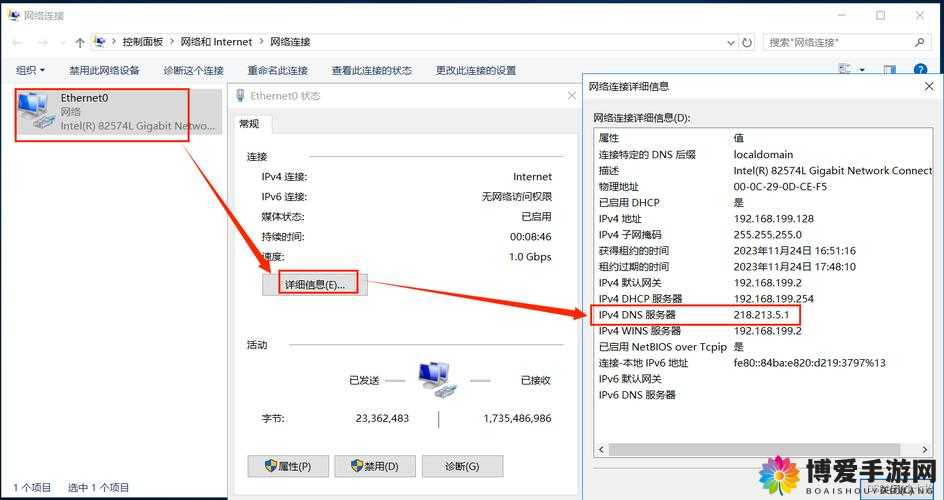
Task: Click the Network Connections window title icon
Action: point(13,16)
